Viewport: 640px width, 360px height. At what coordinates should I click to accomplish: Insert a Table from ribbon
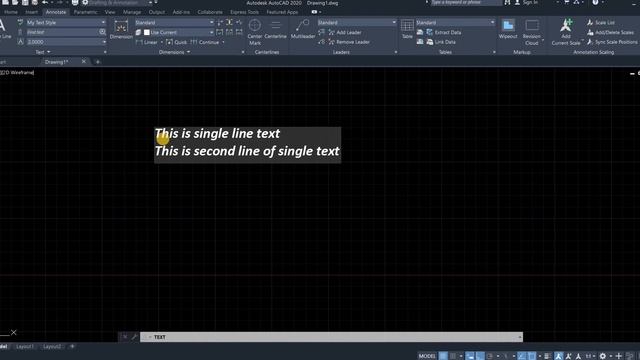(x=407, y=29)
